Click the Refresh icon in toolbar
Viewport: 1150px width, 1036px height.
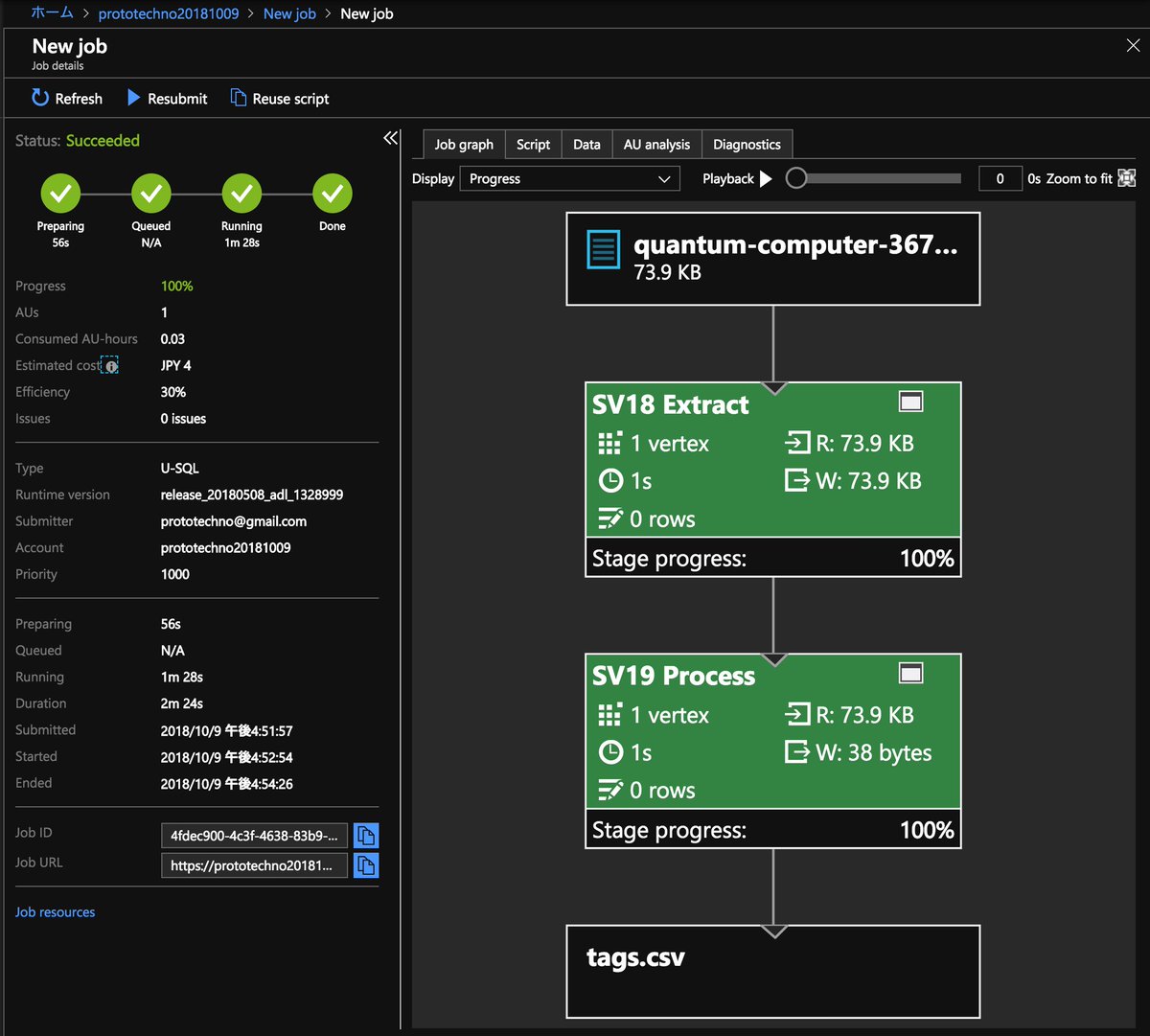(x=40, y=98)
